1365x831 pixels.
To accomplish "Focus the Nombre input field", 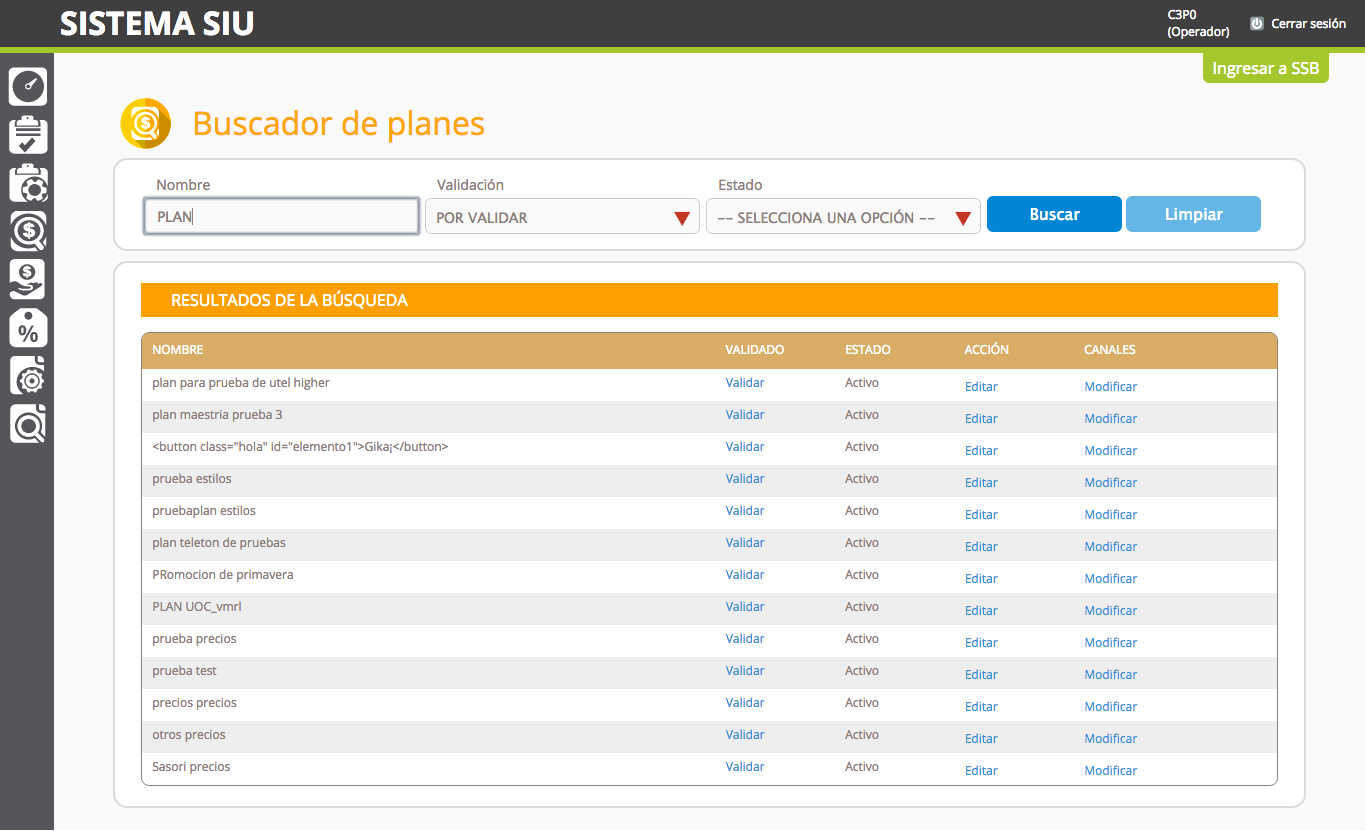I will [282, 216].
